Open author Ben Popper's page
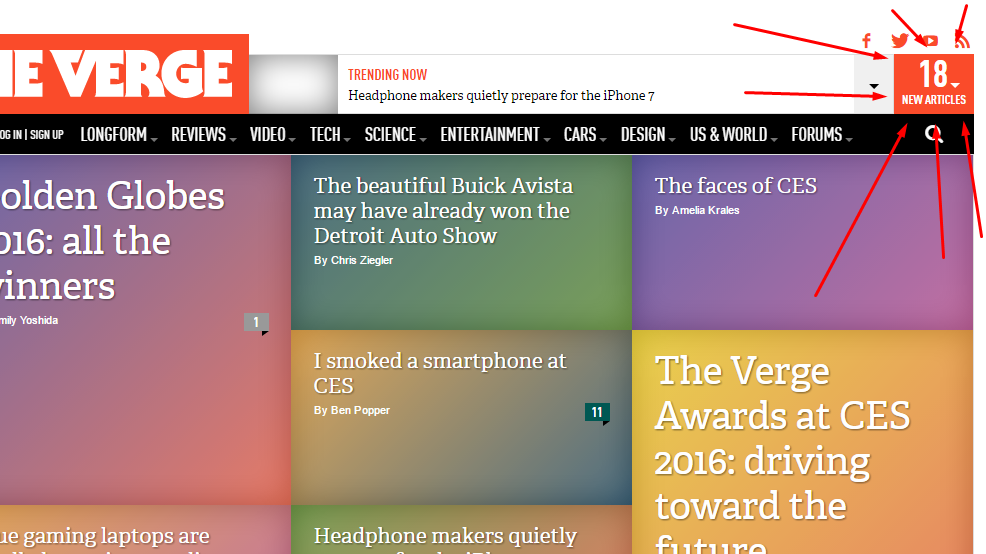 click(360, 410)
